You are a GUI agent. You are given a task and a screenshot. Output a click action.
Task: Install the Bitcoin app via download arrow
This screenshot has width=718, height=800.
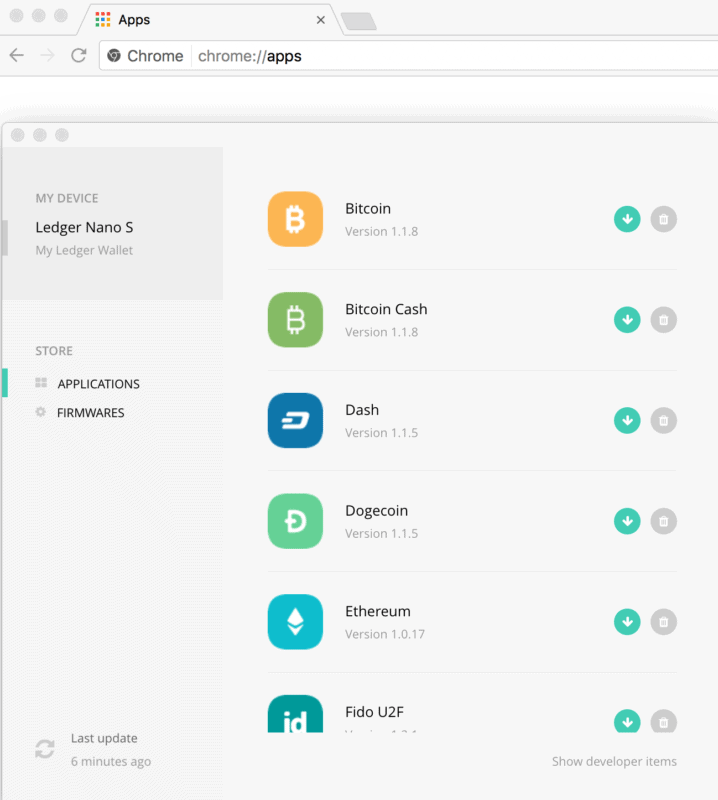click(627, 219)
